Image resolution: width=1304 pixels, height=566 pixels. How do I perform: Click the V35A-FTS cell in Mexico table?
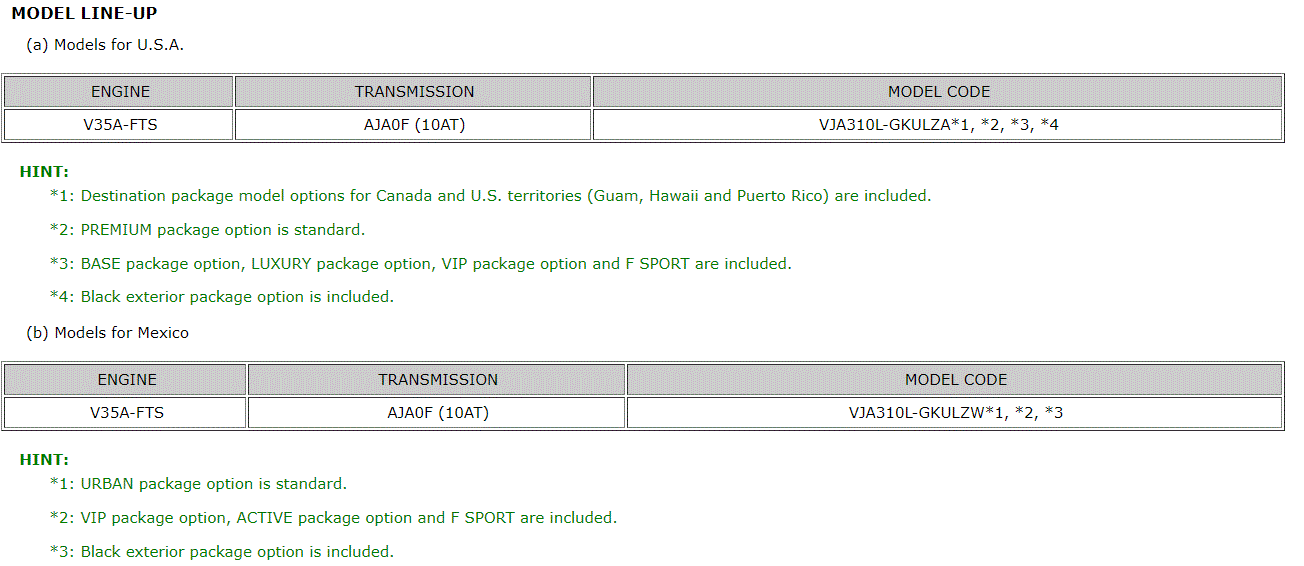127,412
